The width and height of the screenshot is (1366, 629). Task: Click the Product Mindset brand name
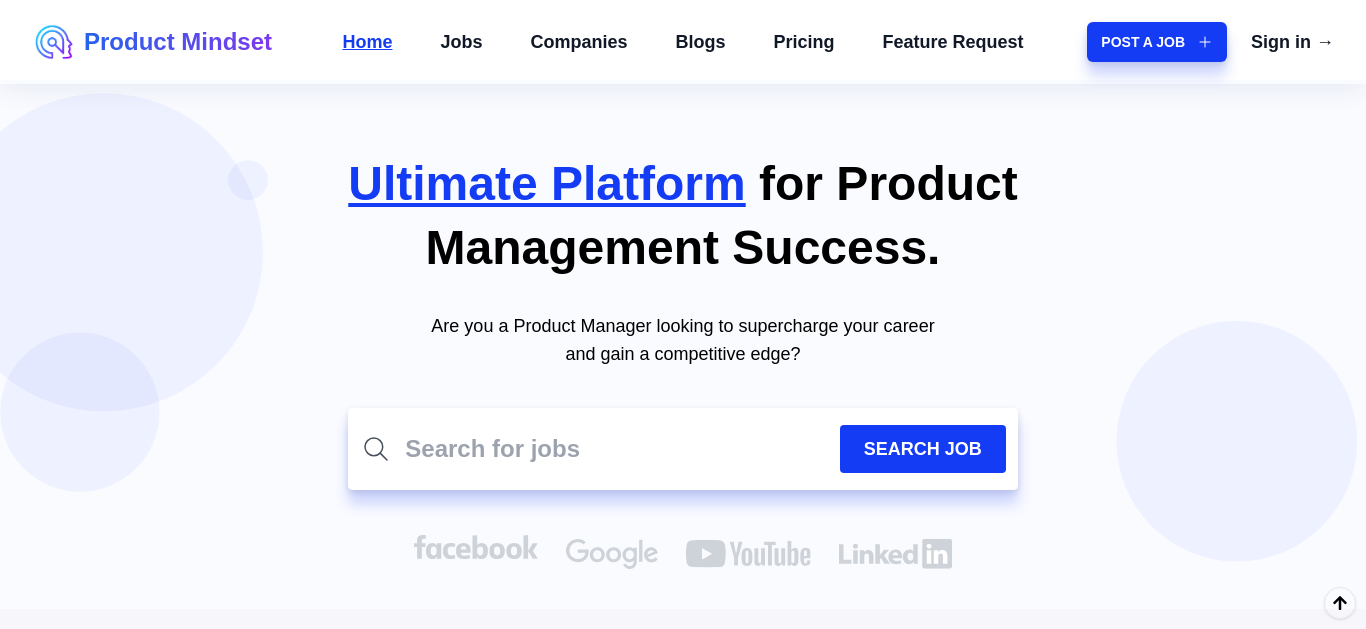[x=178, y=42]
